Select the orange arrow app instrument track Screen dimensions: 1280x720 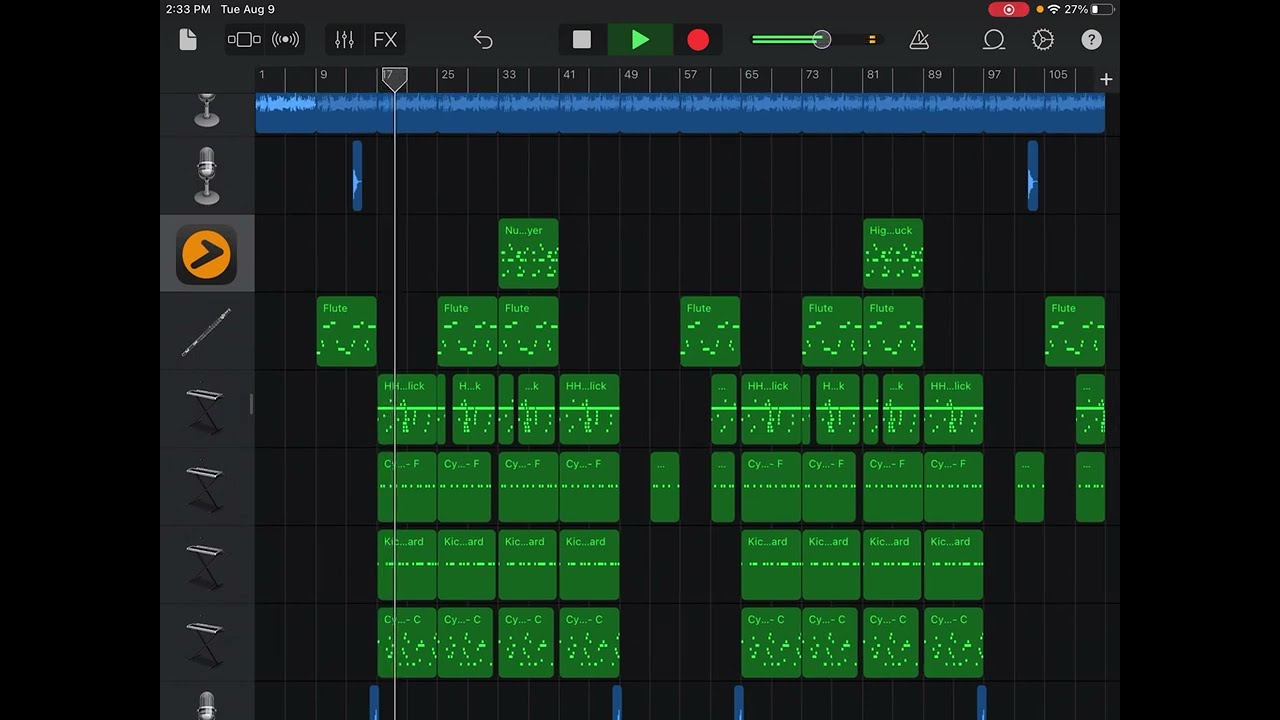207,254
